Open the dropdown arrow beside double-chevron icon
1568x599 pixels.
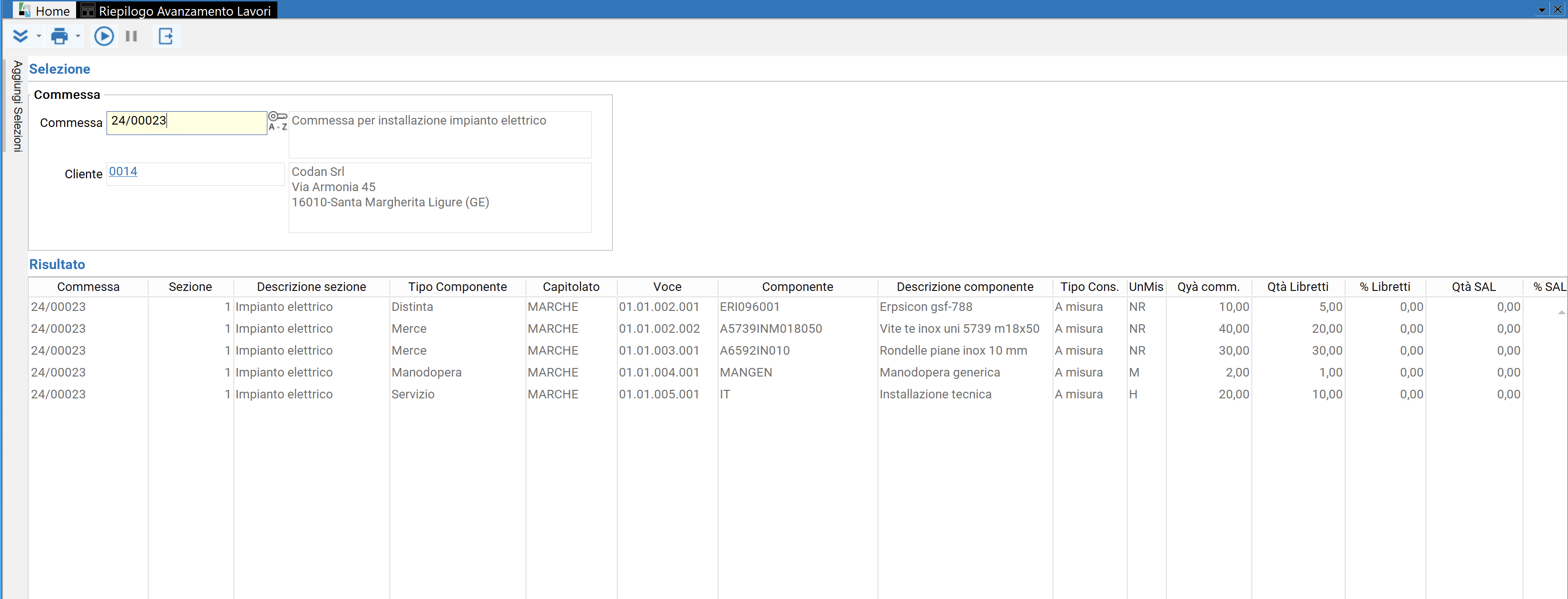click(39, 37)
